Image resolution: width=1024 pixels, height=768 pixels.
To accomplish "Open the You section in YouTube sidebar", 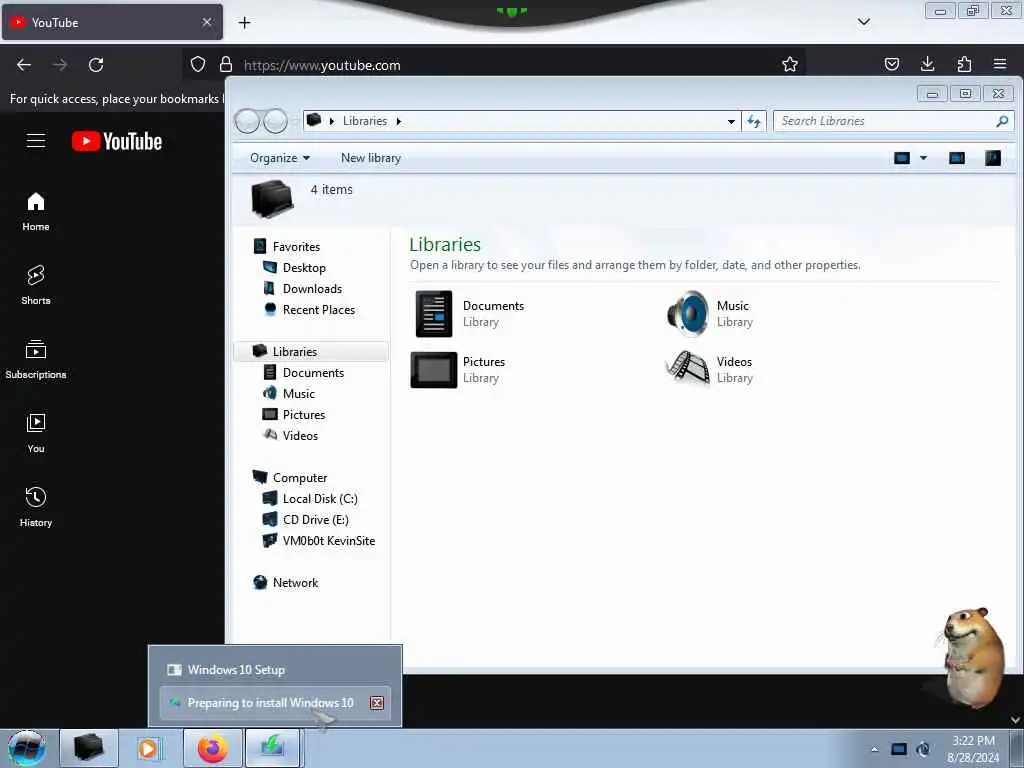I will coord(36,433).
